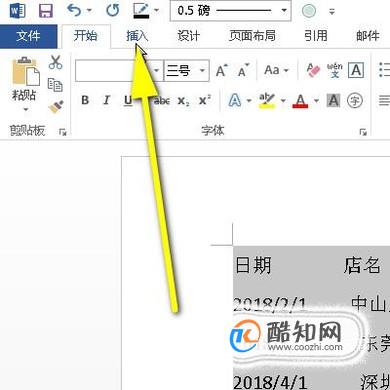Click the Redo circular arrow icon

pyautogui.click(x=113, y=10)
